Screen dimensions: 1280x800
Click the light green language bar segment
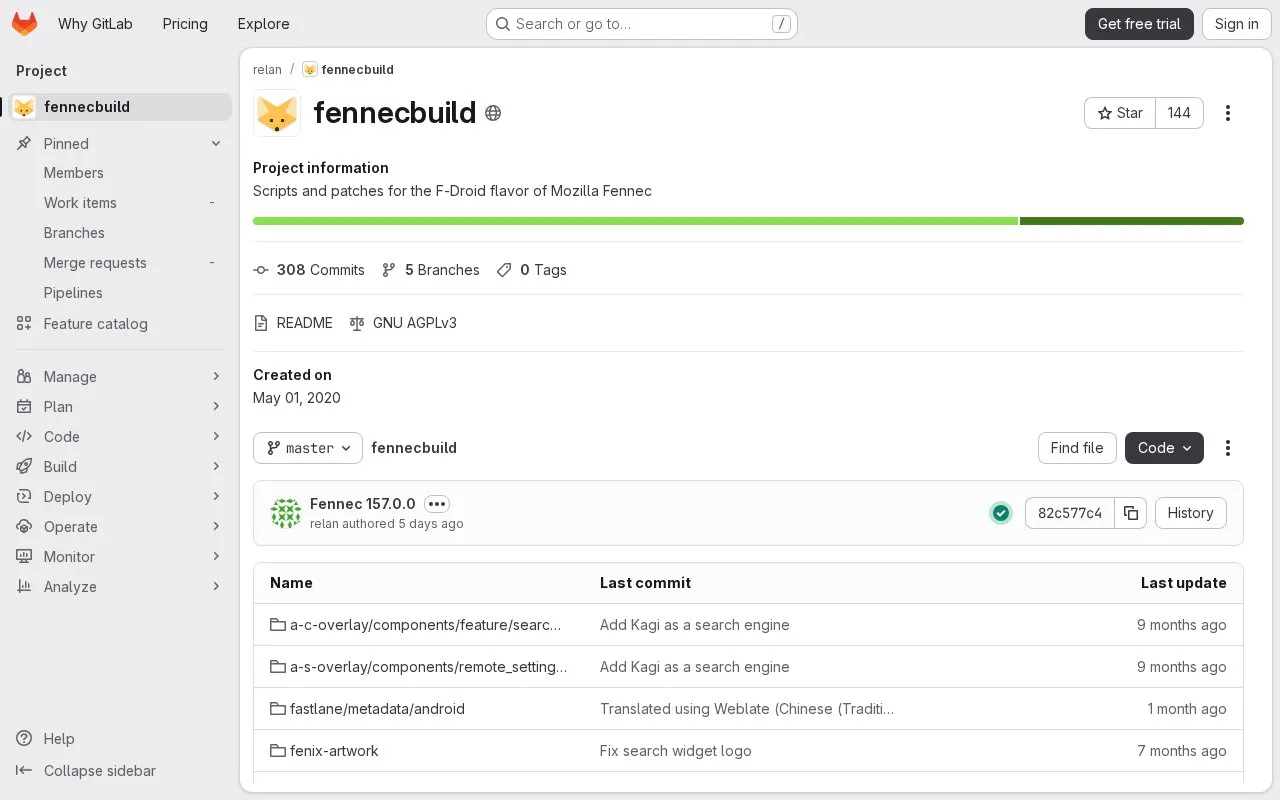635,221
